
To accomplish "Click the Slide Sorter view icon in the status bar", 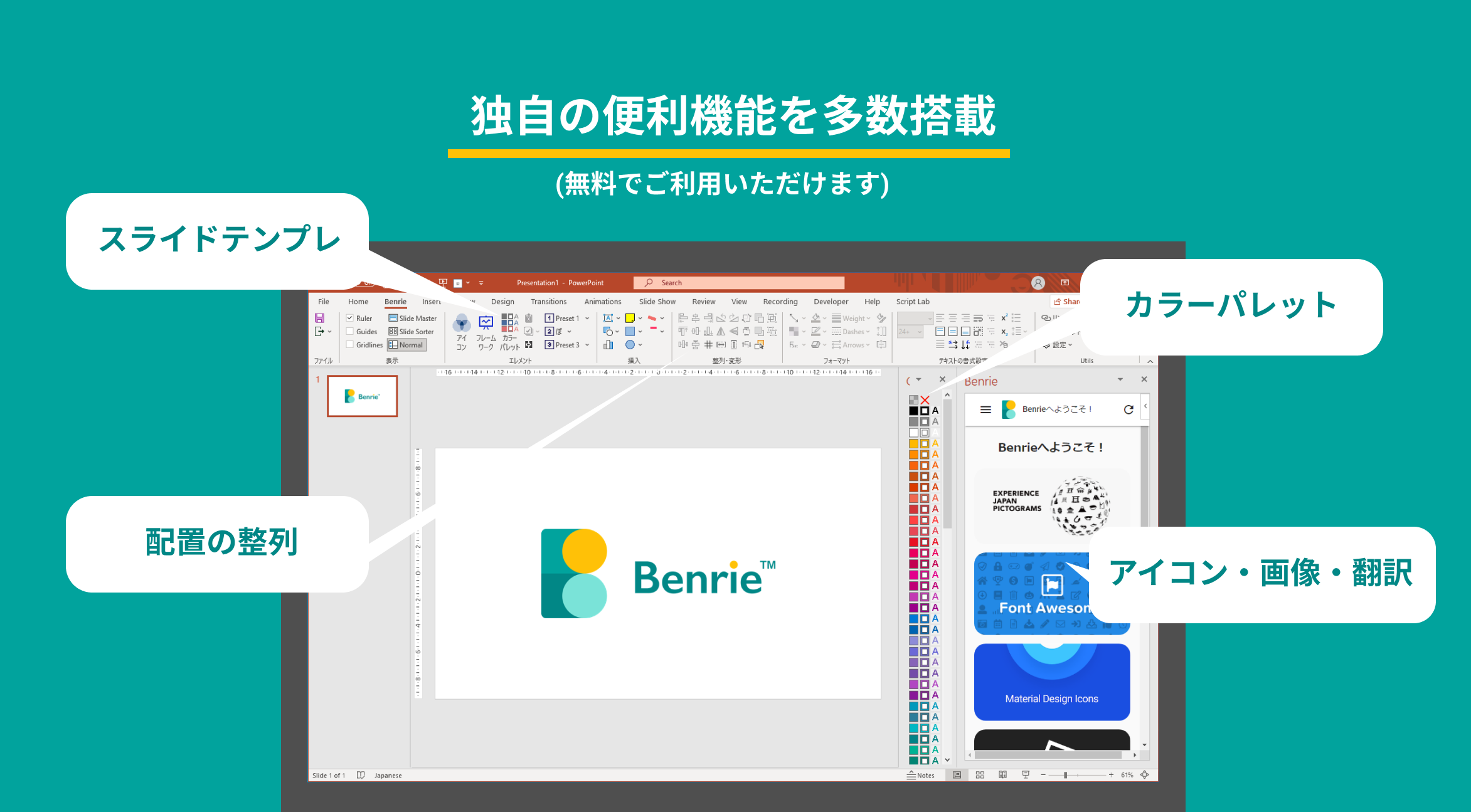I will [x=980, y=775].
